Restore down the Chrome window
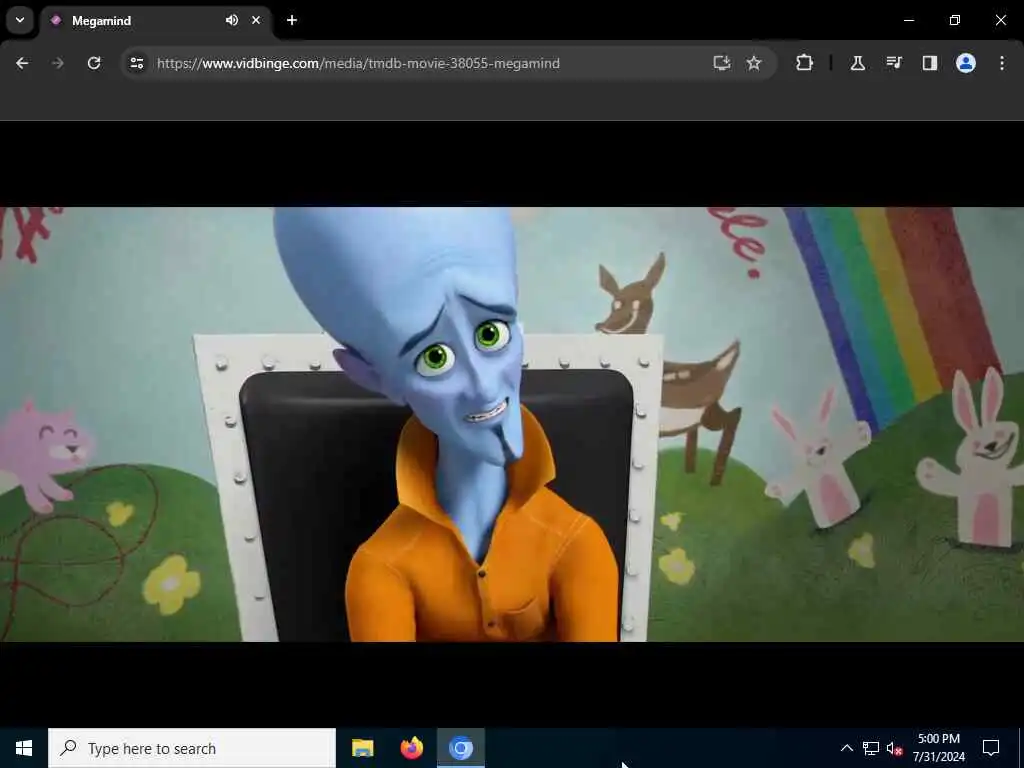The width and height of the screenshot is (1024, 768). 955,20
